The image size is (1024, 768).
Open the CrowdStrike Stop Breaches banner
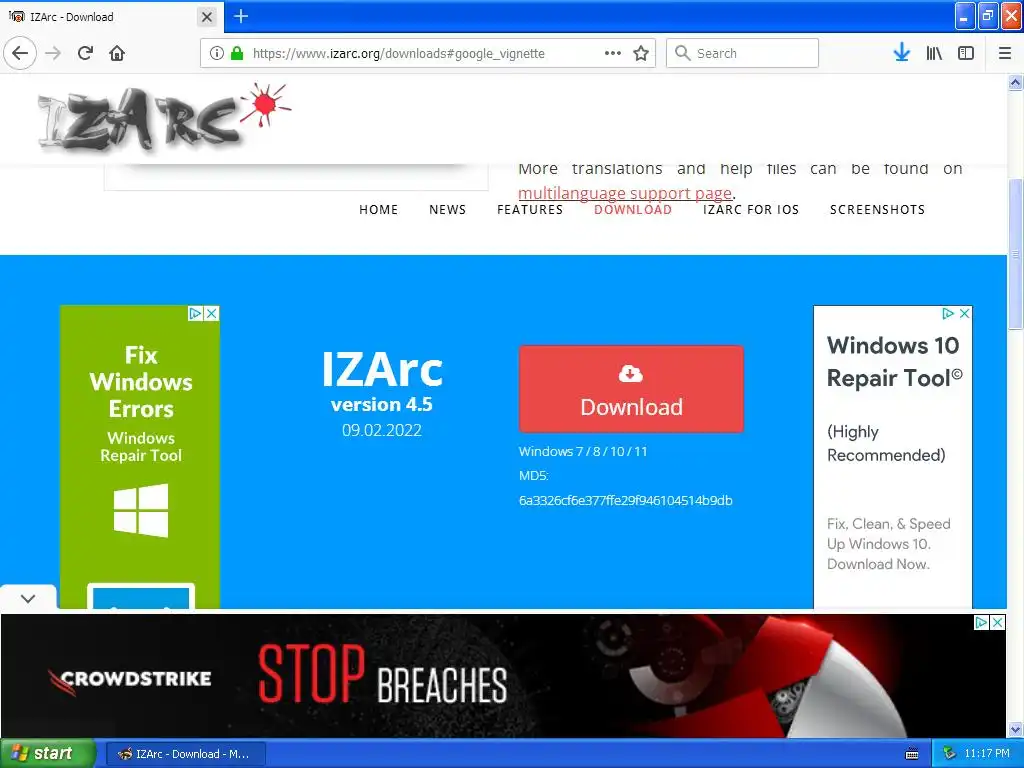[503, 676]
